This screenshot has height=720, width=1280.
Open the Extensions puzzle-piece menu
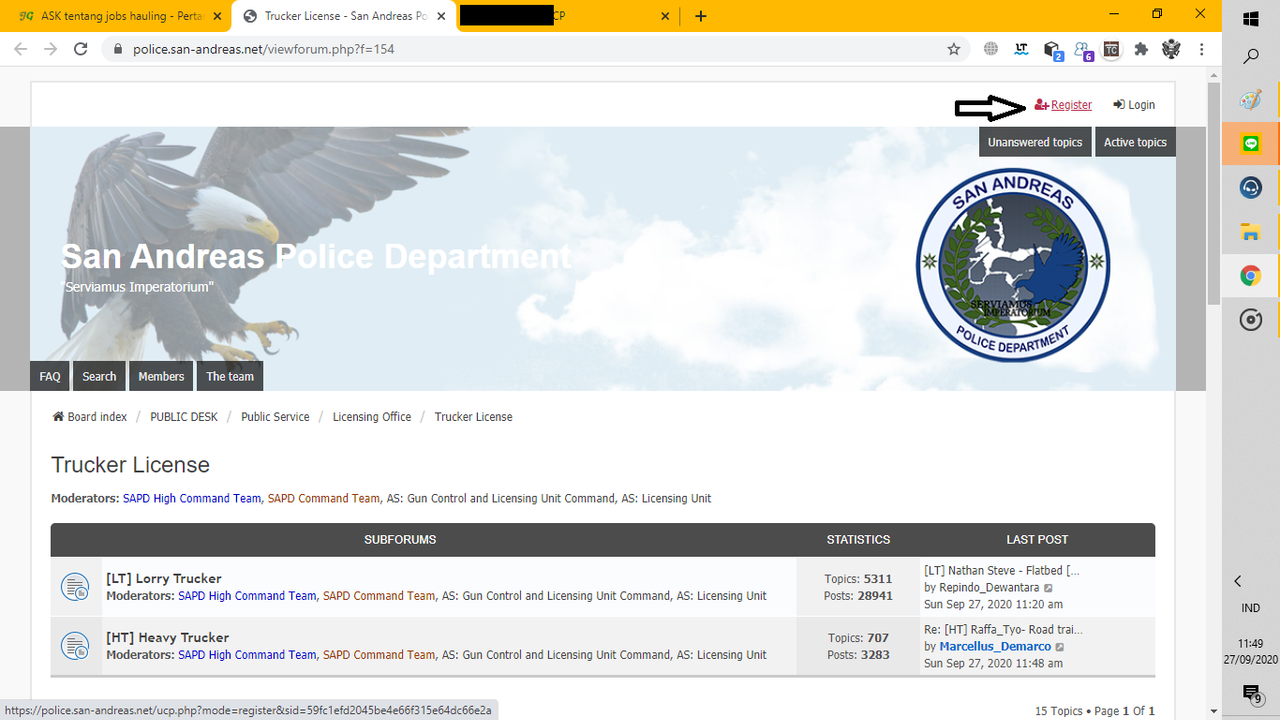1141,49
